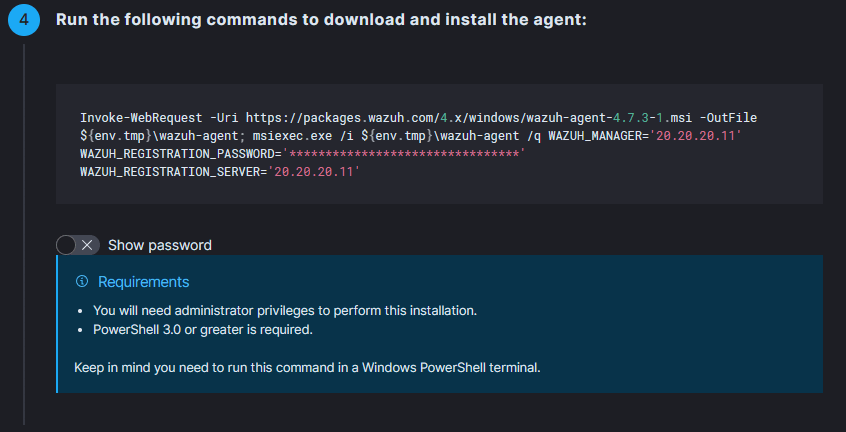Click the PowerShell 3.0 requirement line

click(x=202, y=329)
